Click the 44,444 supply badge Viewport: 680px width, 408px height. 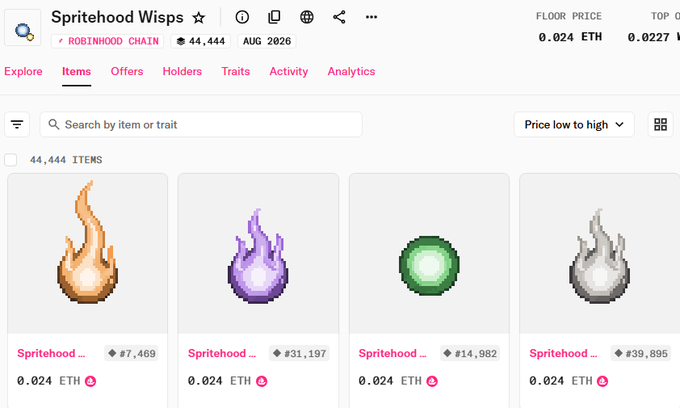pyautogui.click(x=201, y=41)
